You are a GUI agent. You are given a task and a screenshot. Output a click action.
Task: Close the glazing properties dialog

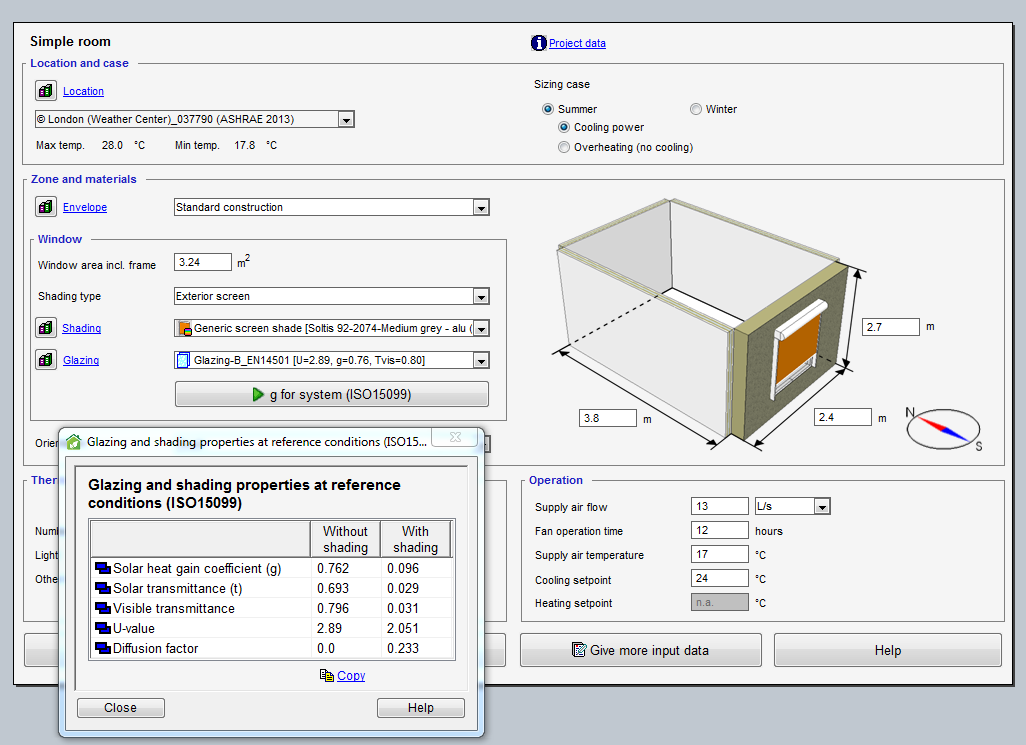click(120, 707)
